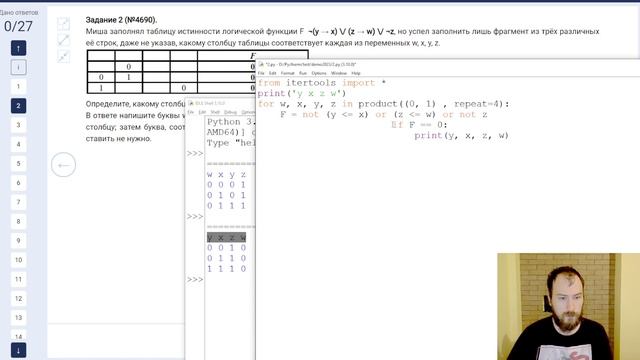Image resolution: width=640 pixels, height=360 pixels.
Task: Go to task number 11
Action: [x=18, y=279]
